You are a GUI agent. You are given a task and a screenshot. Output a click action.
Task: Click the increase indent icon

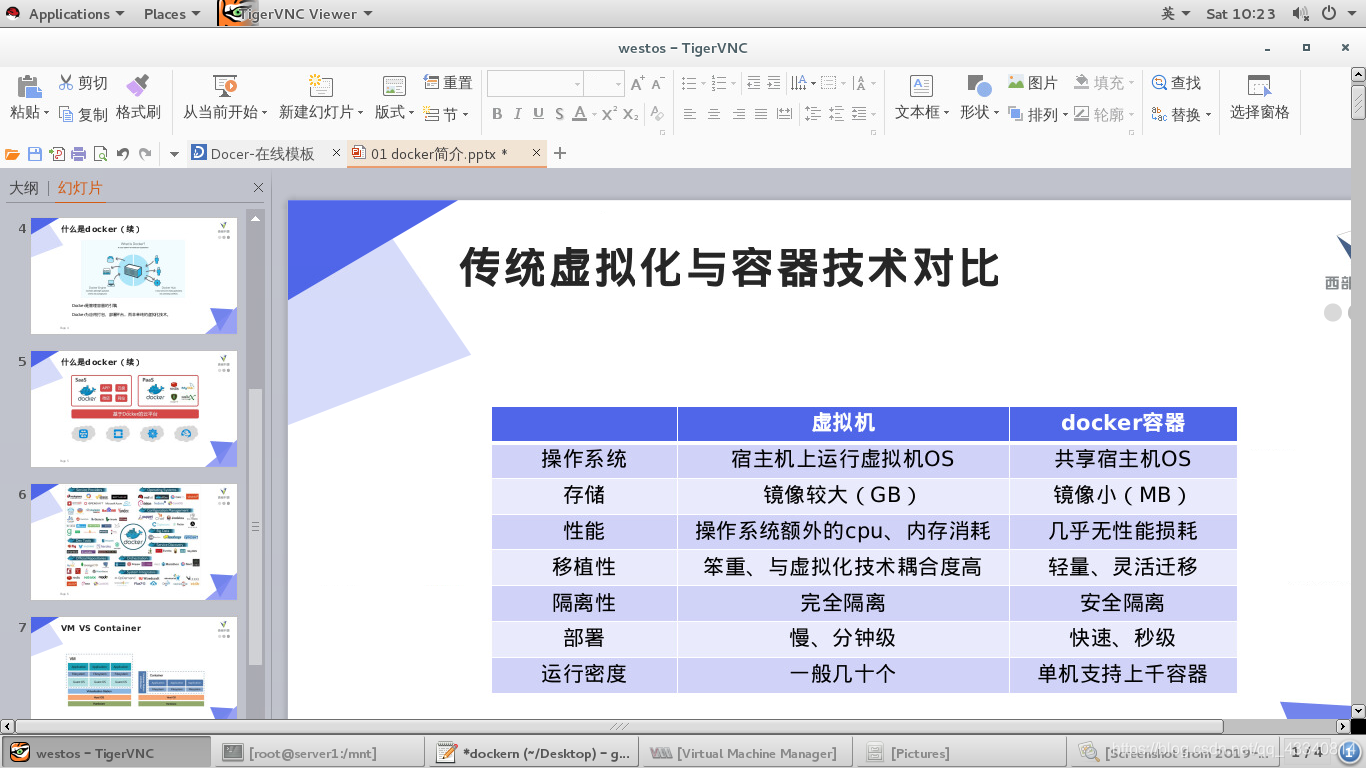coord(775,83)
